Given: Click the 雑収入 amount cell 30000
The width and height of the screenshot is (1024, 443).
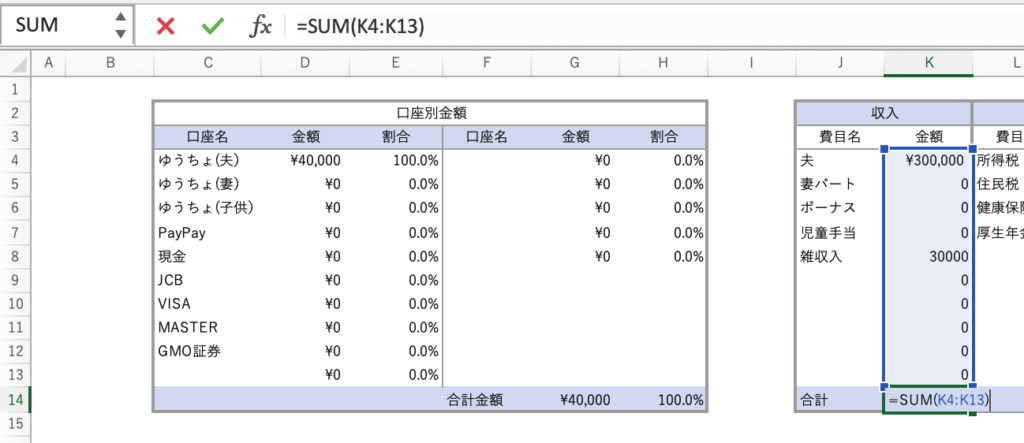Looking at the screenshot, I should [x=929, y=256].
